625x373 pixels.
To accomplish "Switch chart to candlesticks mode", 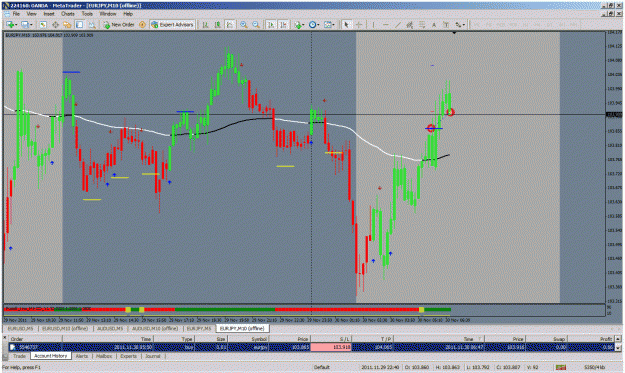I will tap(218, 25).
